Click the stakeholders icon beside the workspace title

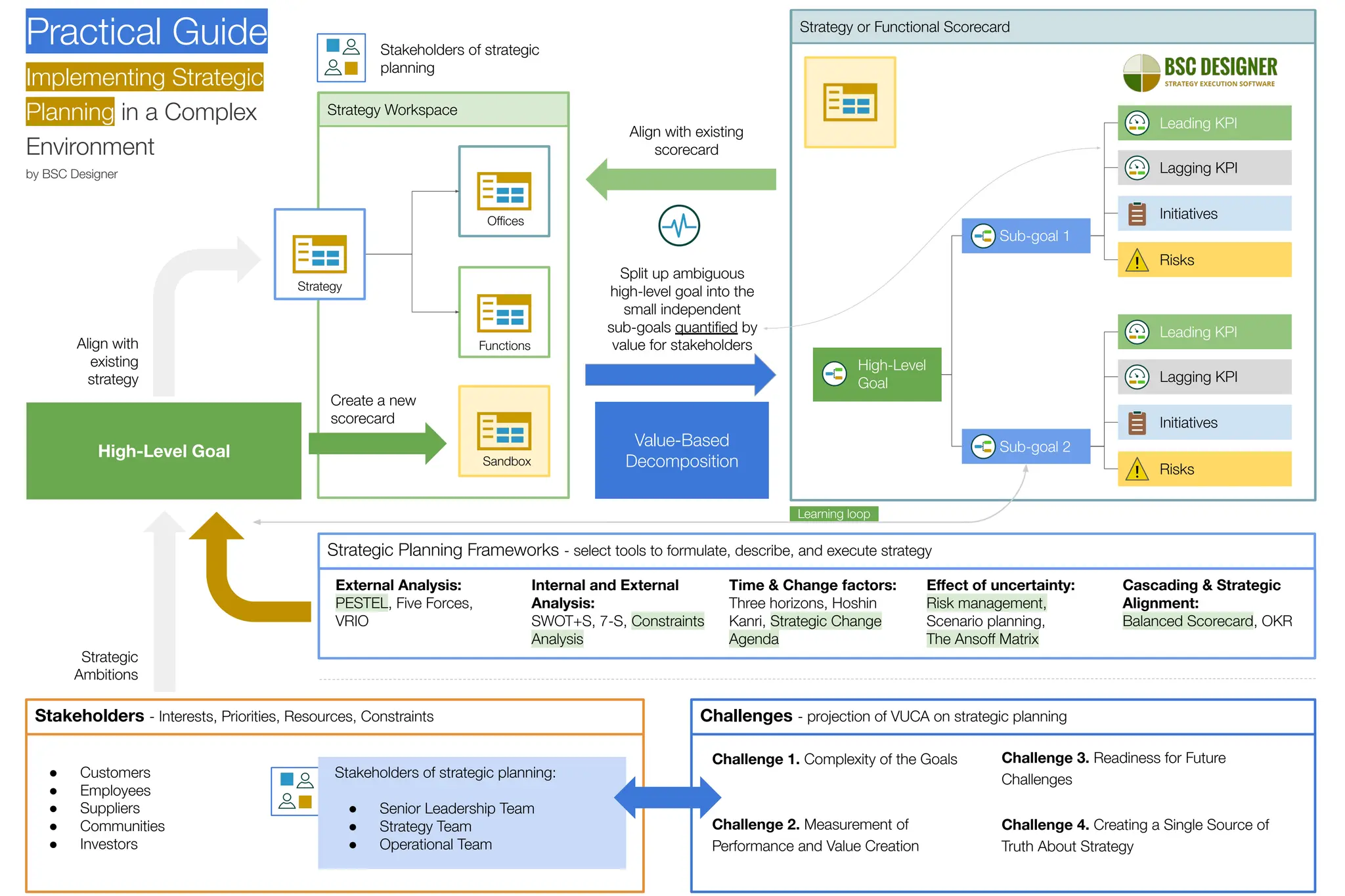point(342,58)
